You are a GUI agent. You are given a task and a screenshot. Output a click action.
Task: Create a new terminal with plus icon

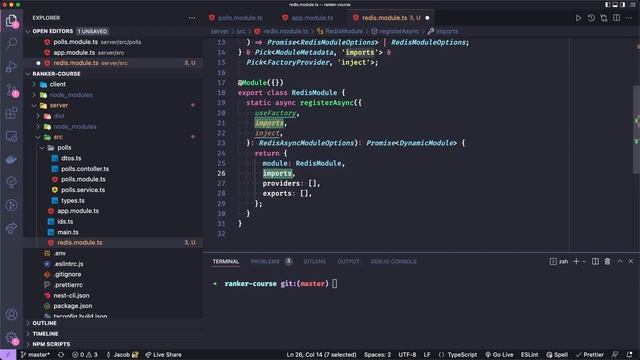coord(576,261)
